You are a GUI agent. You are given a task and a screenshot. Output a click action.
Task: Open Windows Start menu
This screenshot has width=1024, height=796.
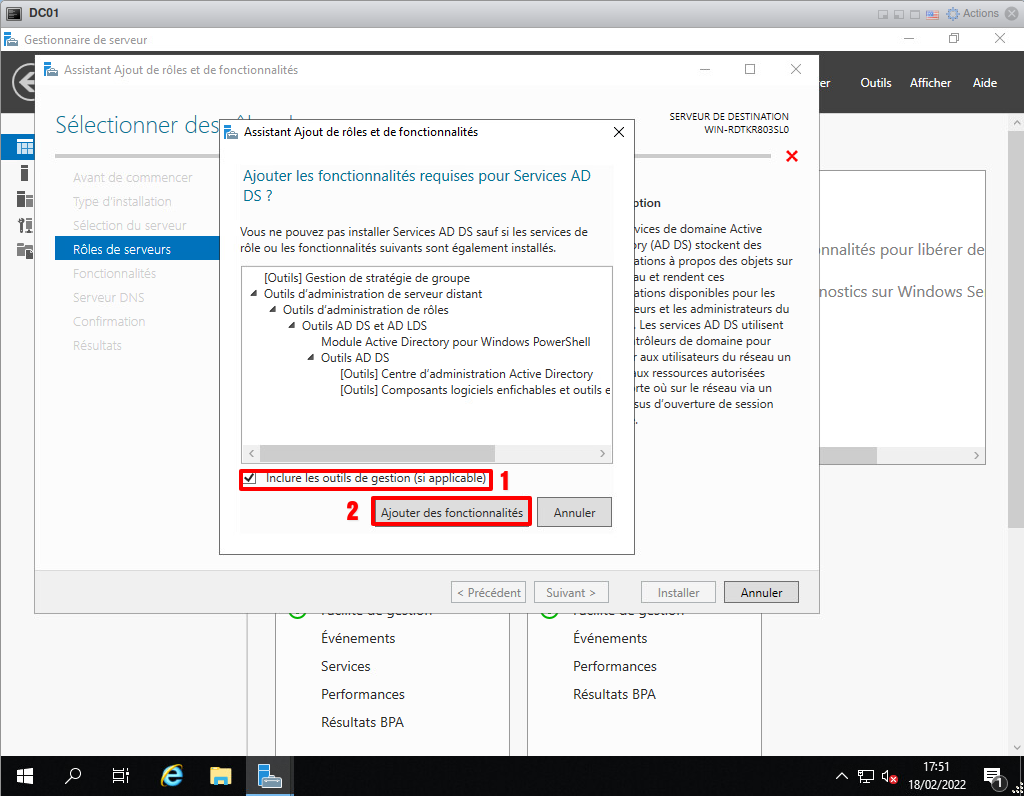coord(24,775)
